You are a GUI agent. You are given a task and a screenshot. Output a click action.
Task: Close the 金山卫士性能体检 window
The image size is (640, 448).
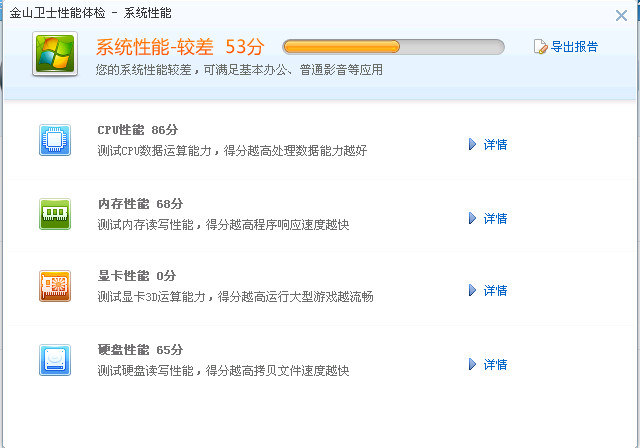[621, 16]
